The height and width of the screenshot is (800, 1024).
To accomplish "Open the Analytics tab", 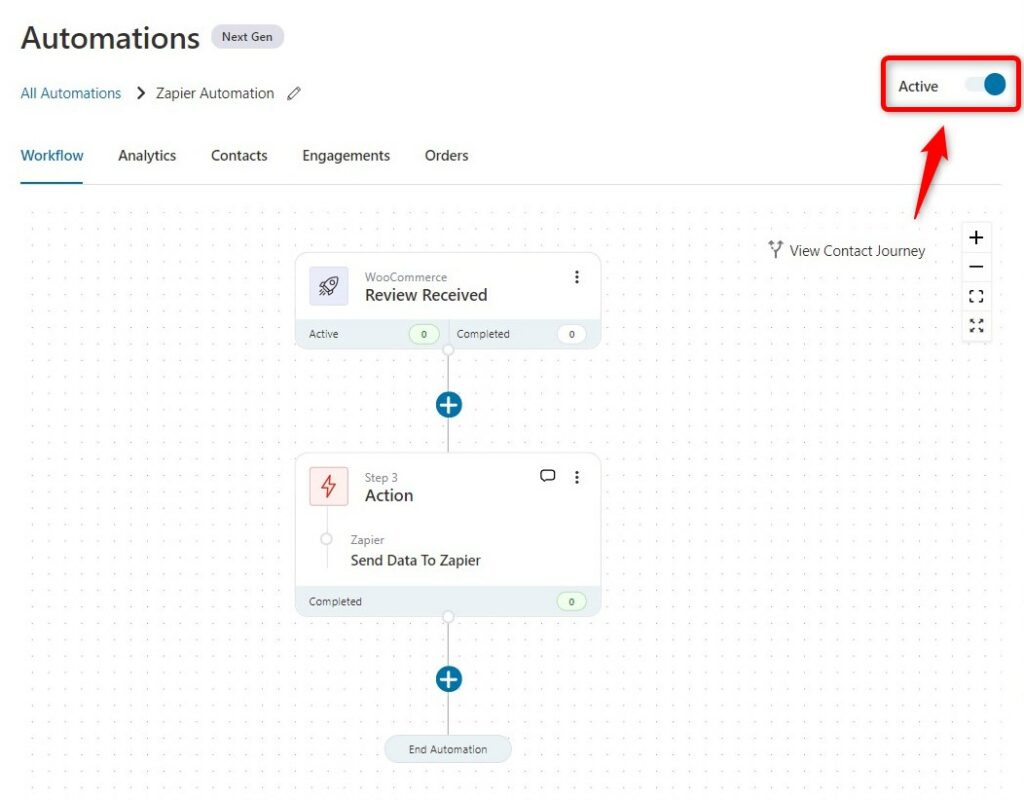I will tap(147, 155).
